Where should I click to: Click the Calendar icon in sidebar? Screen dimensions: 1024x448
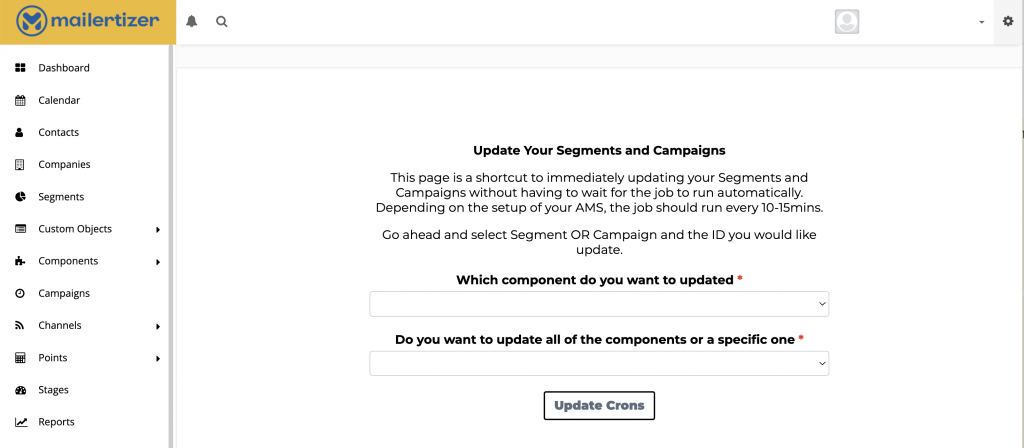point(20,101)
